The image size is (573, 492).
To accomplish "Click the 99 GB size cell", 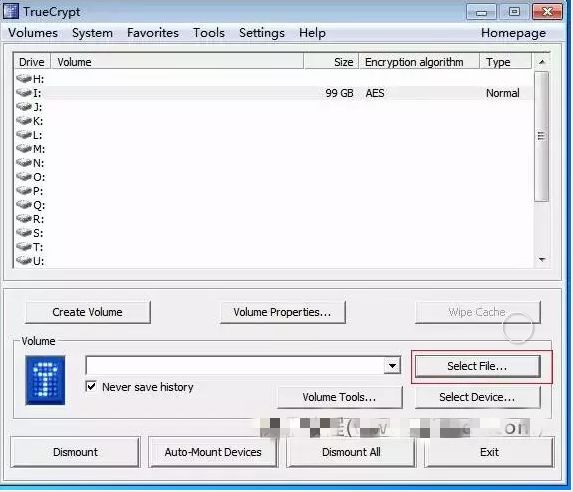I will 339,93.
